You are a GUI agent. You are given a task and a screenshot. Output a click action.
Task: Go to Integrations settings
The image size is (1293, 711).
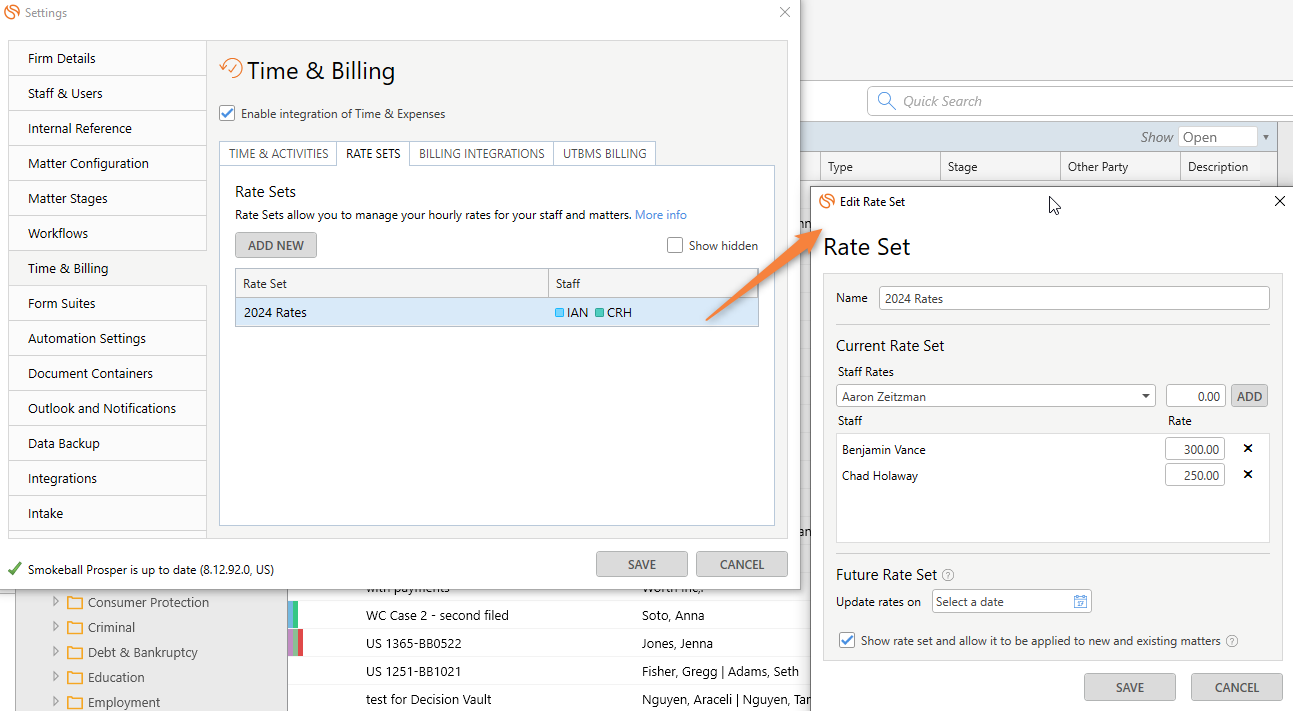pyautogui.click(x=107, y=478)
